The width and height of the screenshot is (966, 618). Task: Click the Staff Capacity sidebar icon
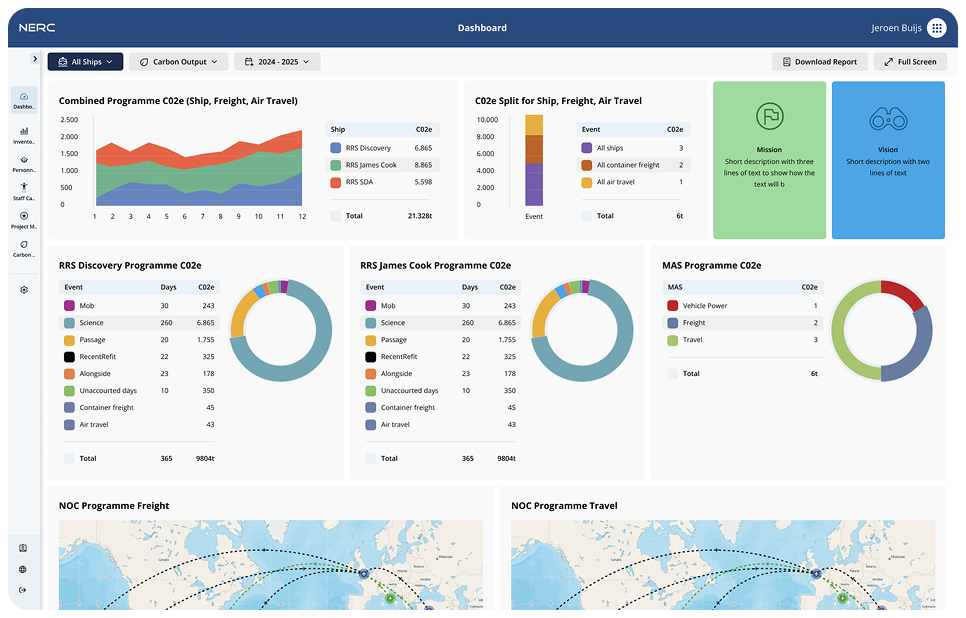pyautogui.click(x=22, y=192)
